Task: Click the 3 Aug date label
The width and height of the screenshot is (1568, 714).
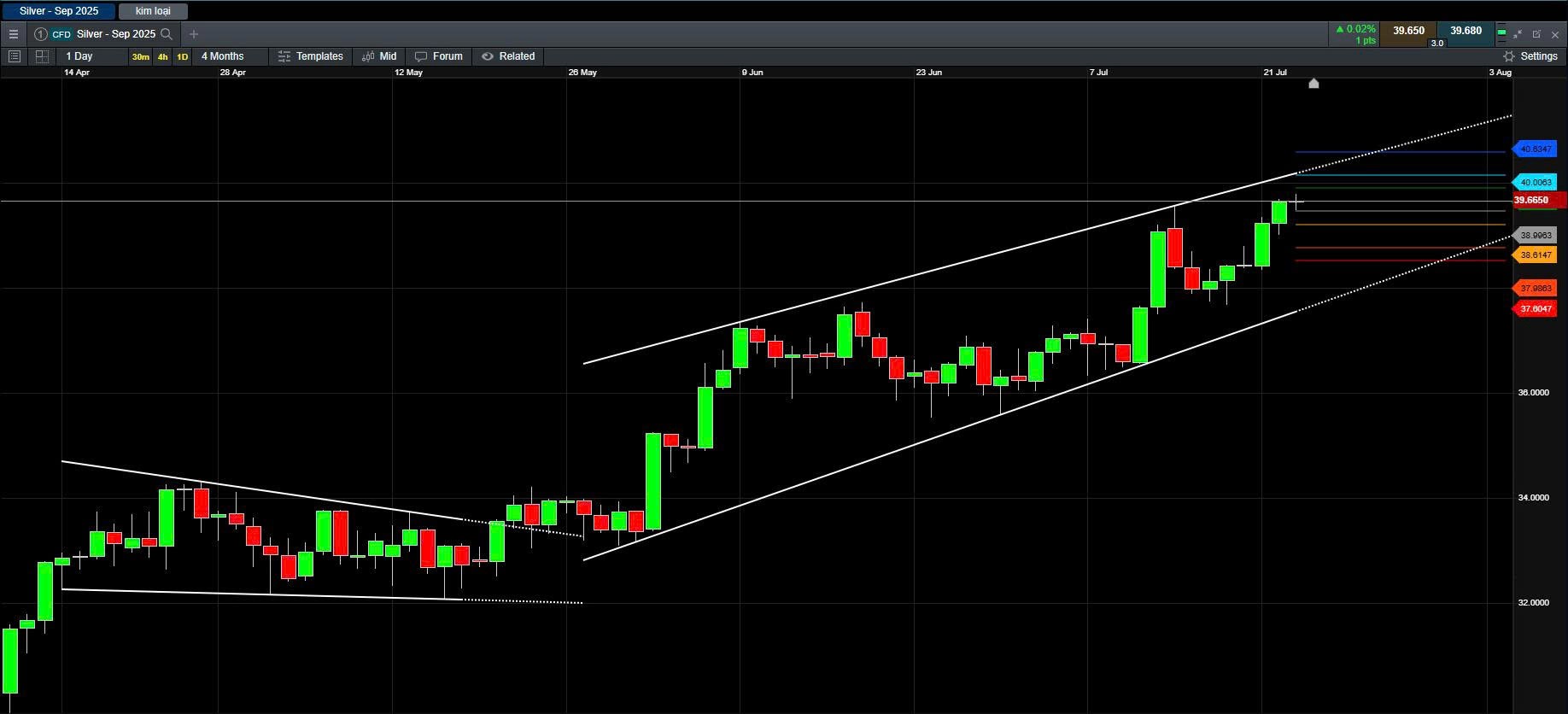Action: tap(1501, 73)
